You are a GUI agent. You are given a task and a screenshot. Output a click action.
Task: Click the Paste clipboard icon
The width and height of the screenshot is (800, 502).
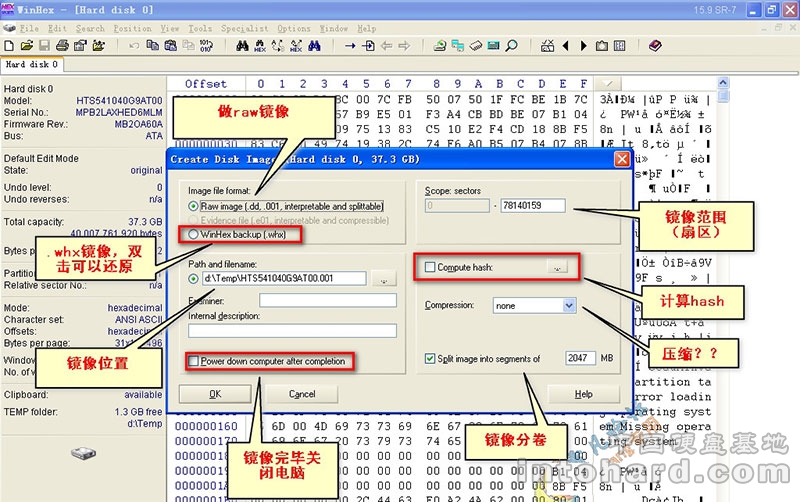(x=170, y=45)
